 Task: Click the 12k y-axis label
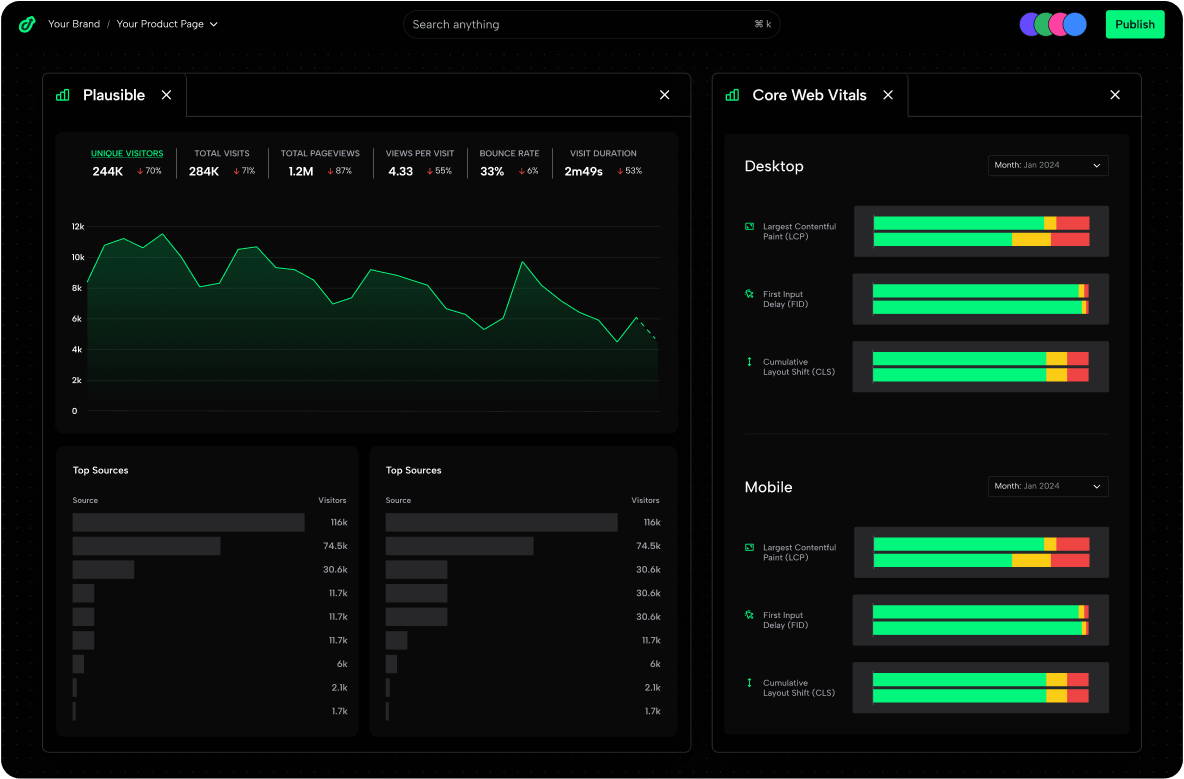point(78,226)
